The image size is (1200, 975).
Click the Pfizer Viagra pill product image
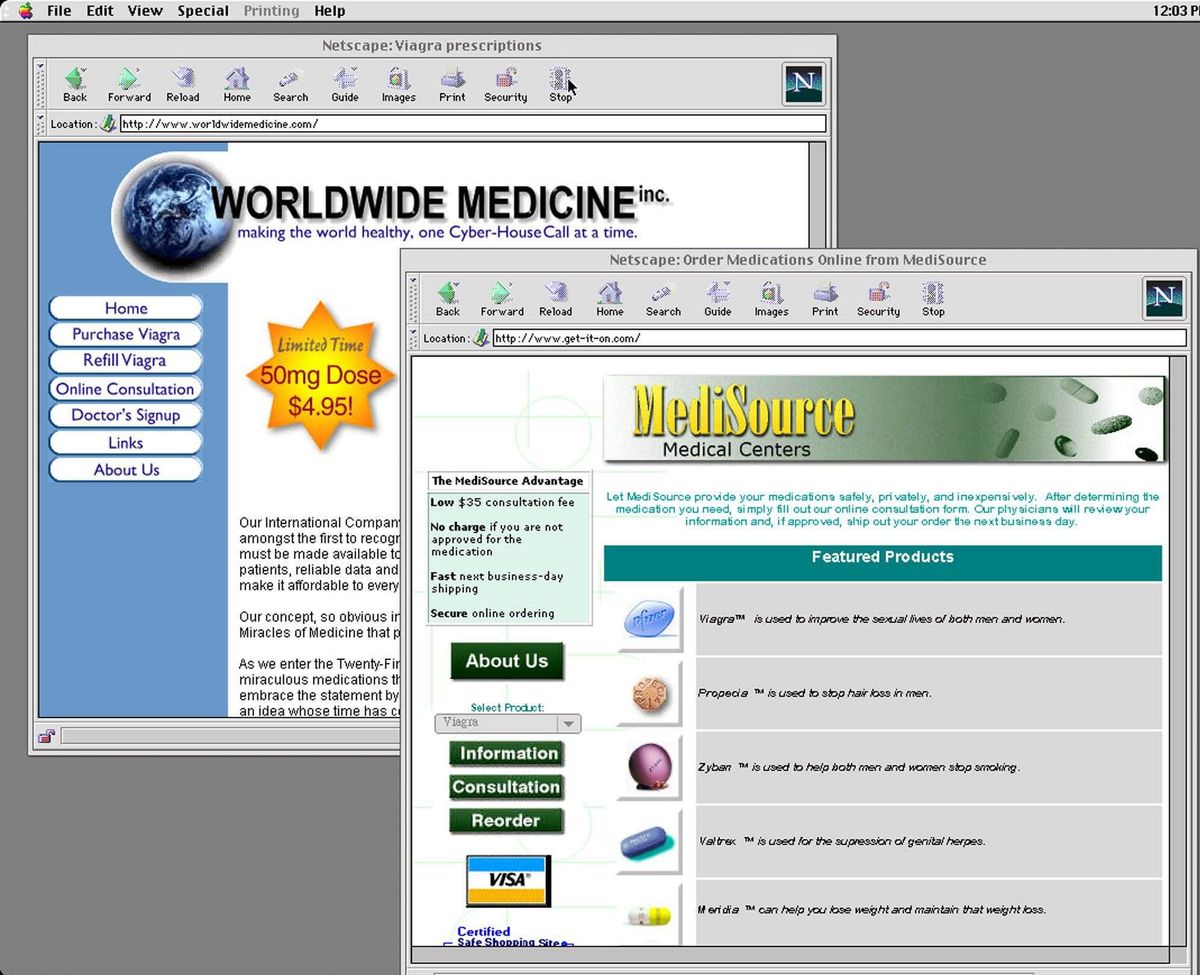(649, 620)
